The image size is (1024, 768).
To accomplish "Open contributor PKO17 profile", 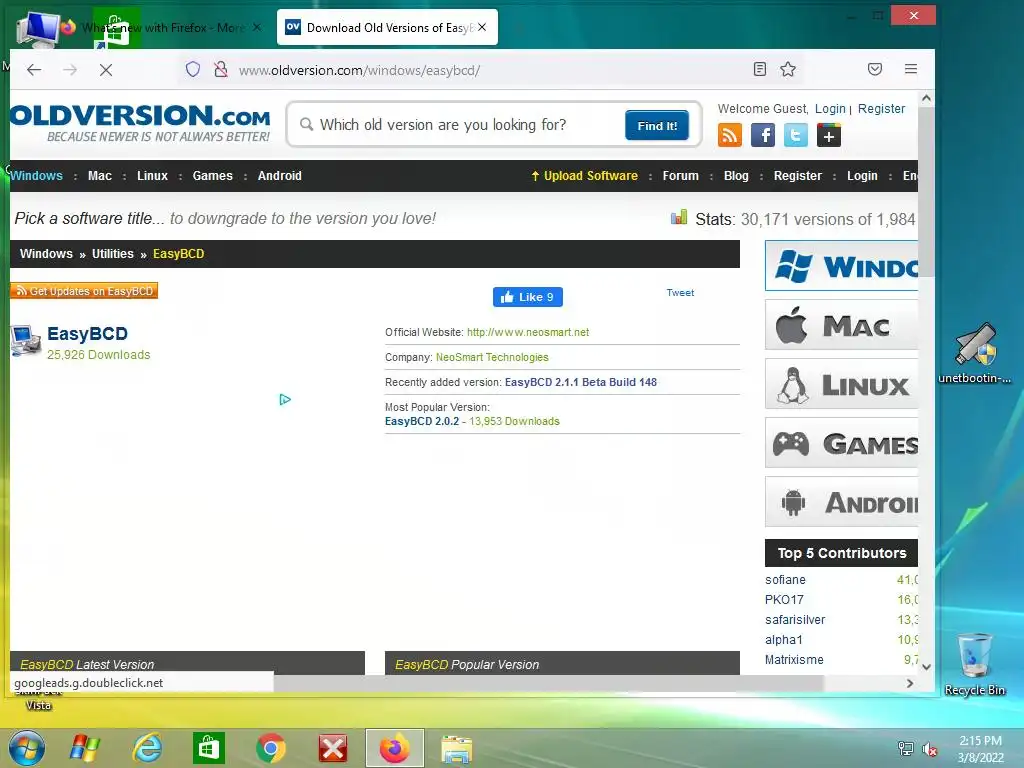I will [x=784, y=600].
